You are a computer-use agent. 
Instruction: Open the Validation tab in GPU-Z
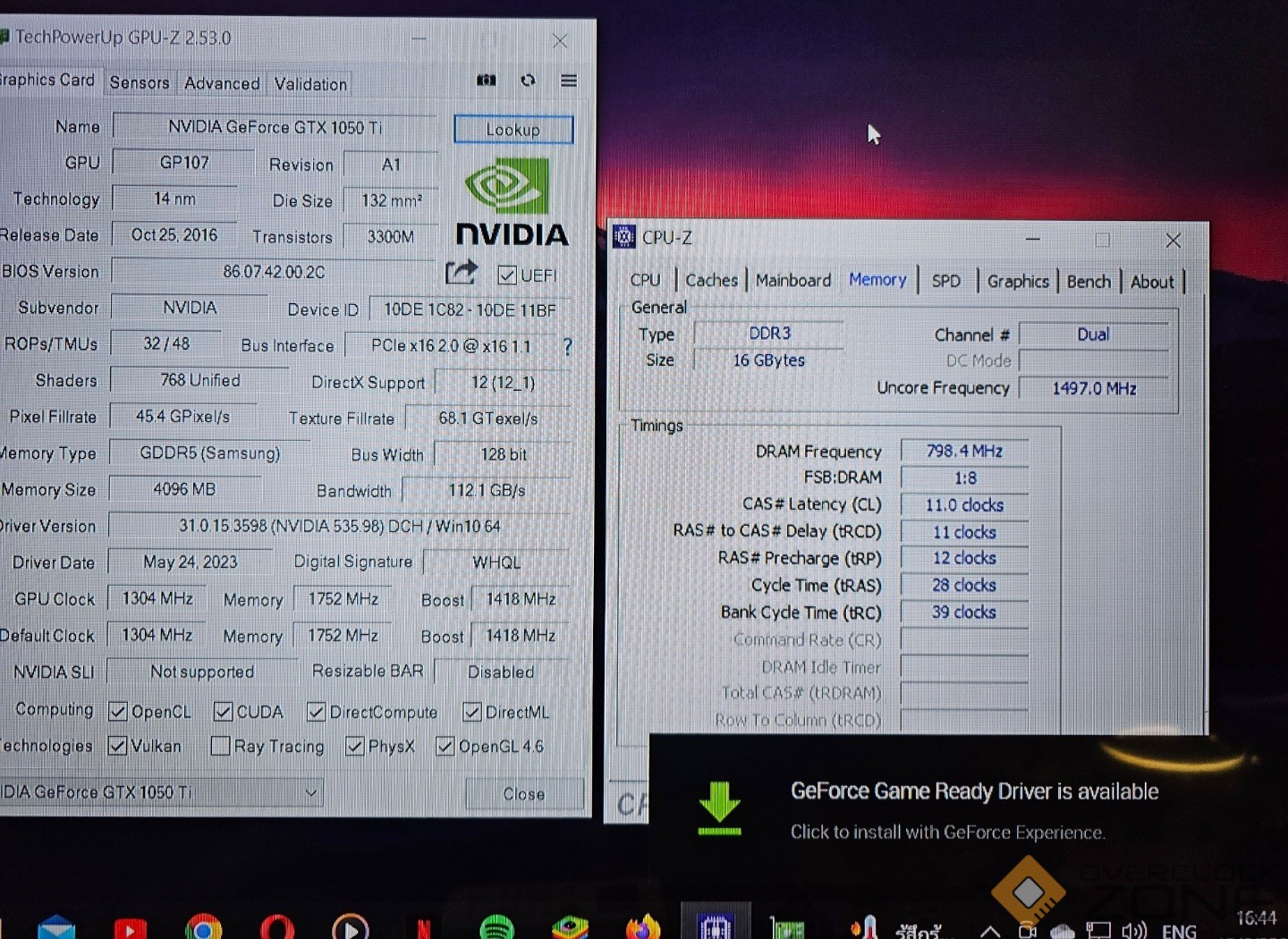(x=310, y=83)
